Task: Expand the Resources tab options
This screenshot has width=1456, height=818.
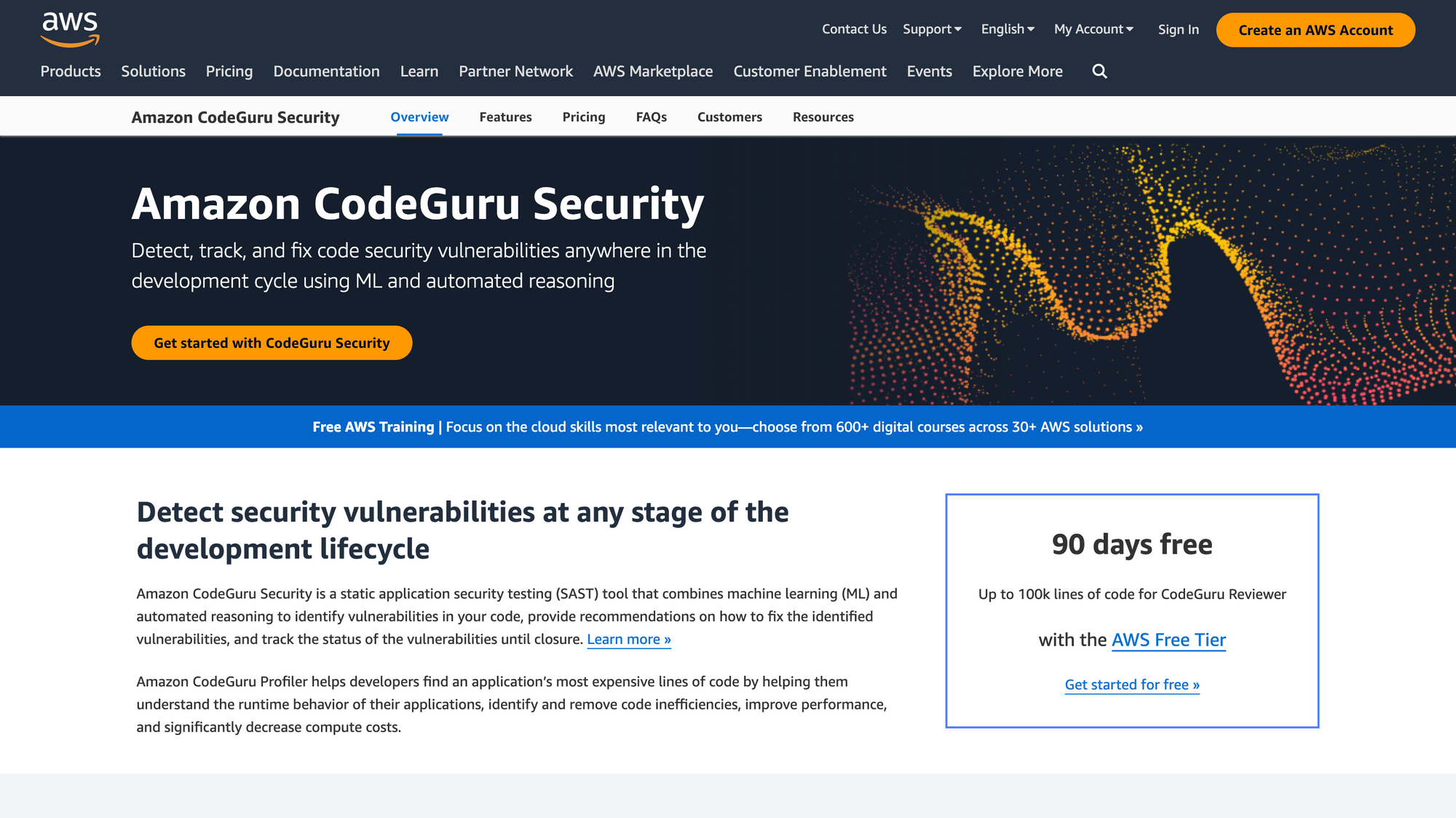Action: pyautogui.click(x=823, y=116)
